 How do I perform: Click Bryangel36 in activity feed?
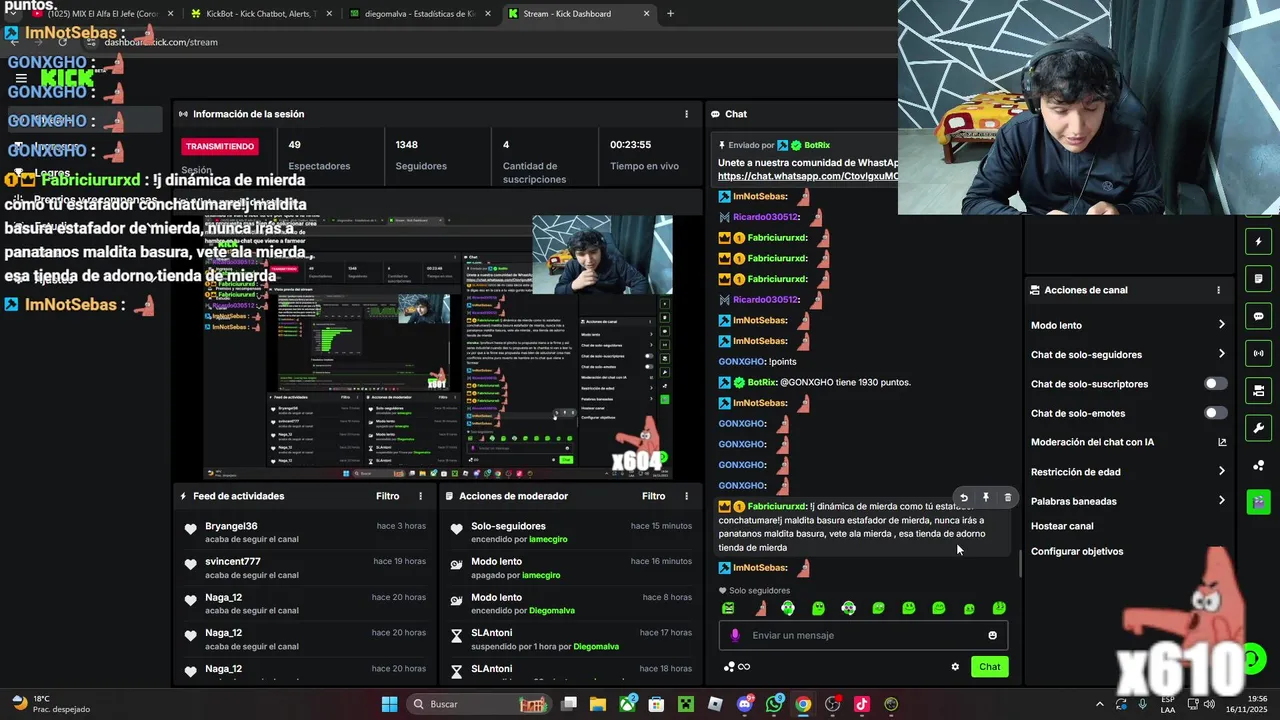pyautogui.click(x=231, y=526)
